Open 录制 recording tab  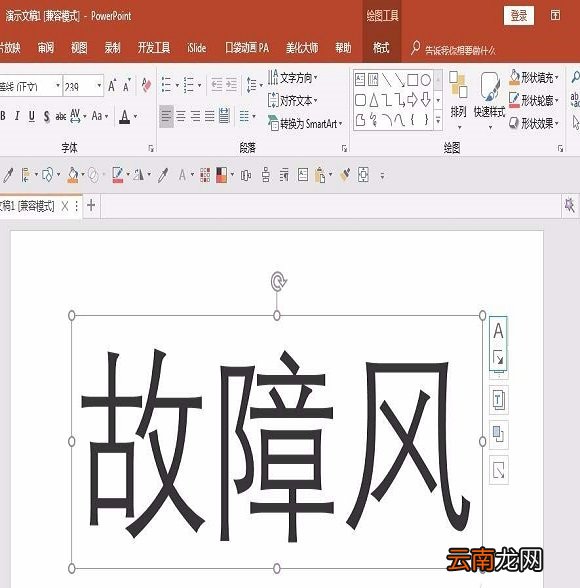[112, 48]
